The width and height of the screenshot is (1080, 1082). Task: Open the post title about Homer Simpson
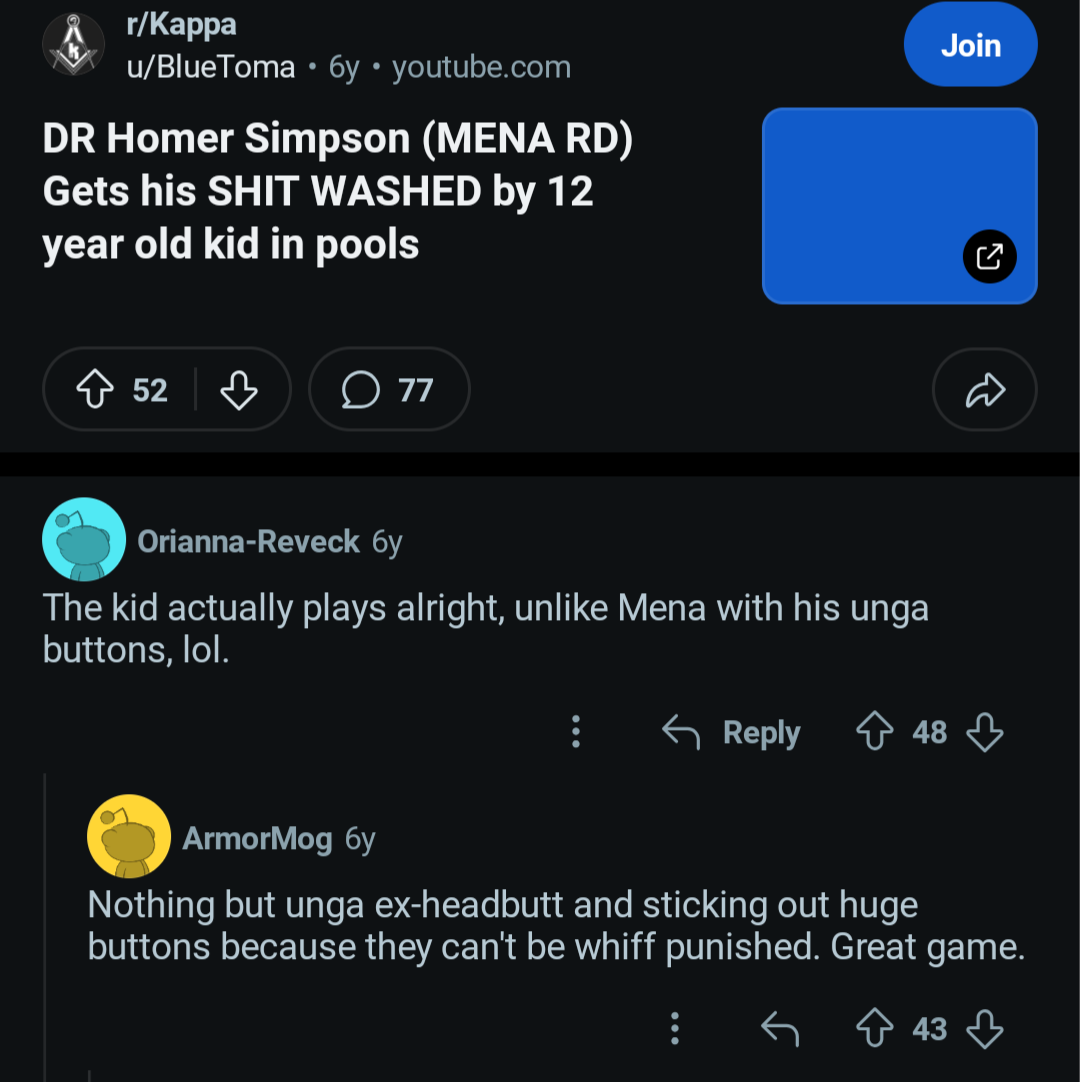click(338, 192)
